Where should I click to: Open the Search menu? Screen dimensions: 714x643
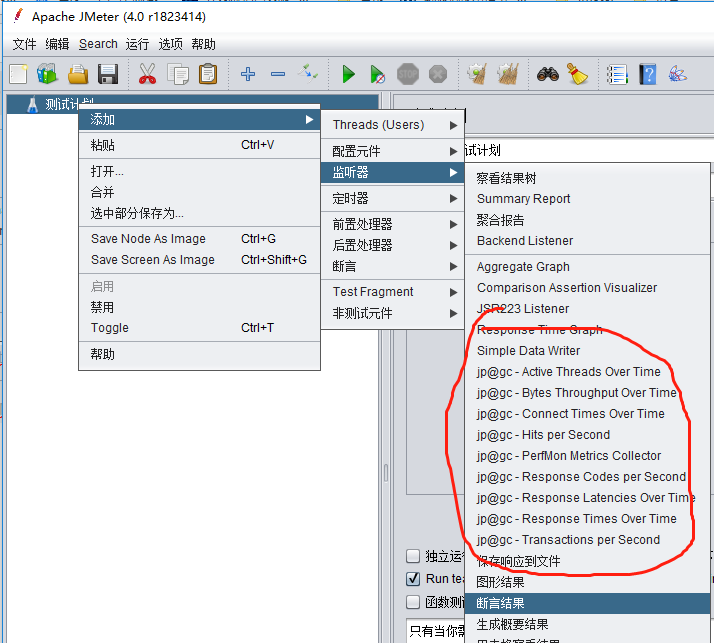[x=98, y=44]
